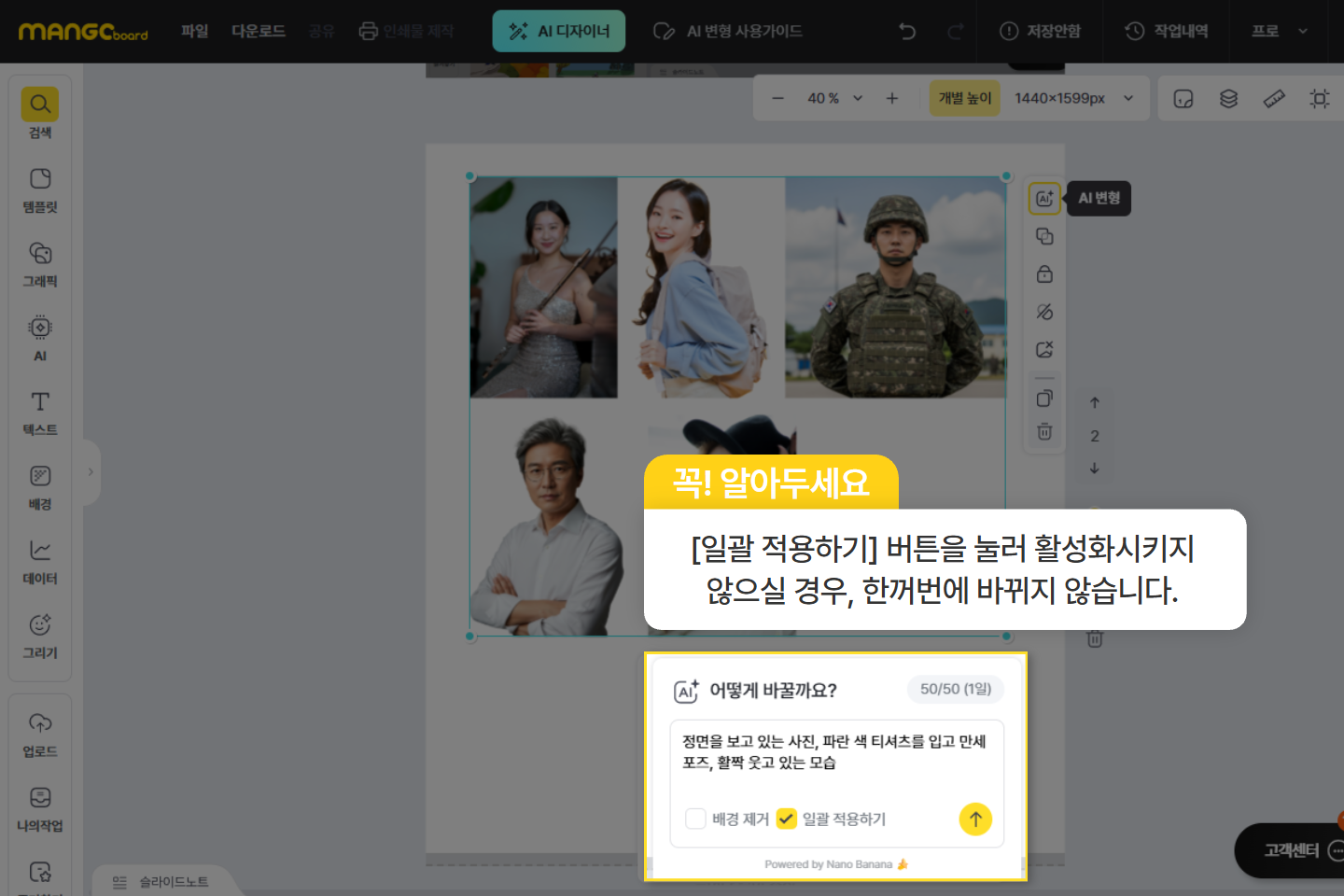Viewport: 1344px width, 896px height.
Task: Uncheck the 일괄 적용하기 checkbox
Action: coord(787,819)
